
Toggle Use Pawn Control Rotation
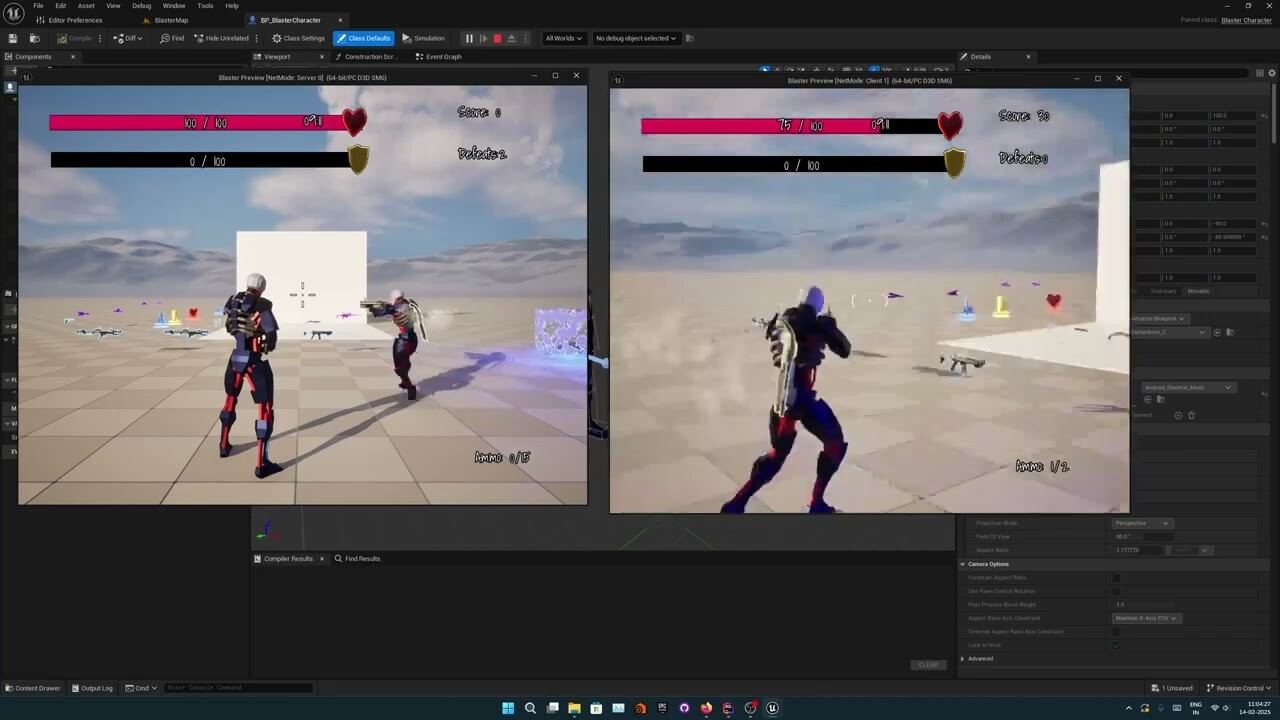pyautogui.click(x=1116, y=591)
